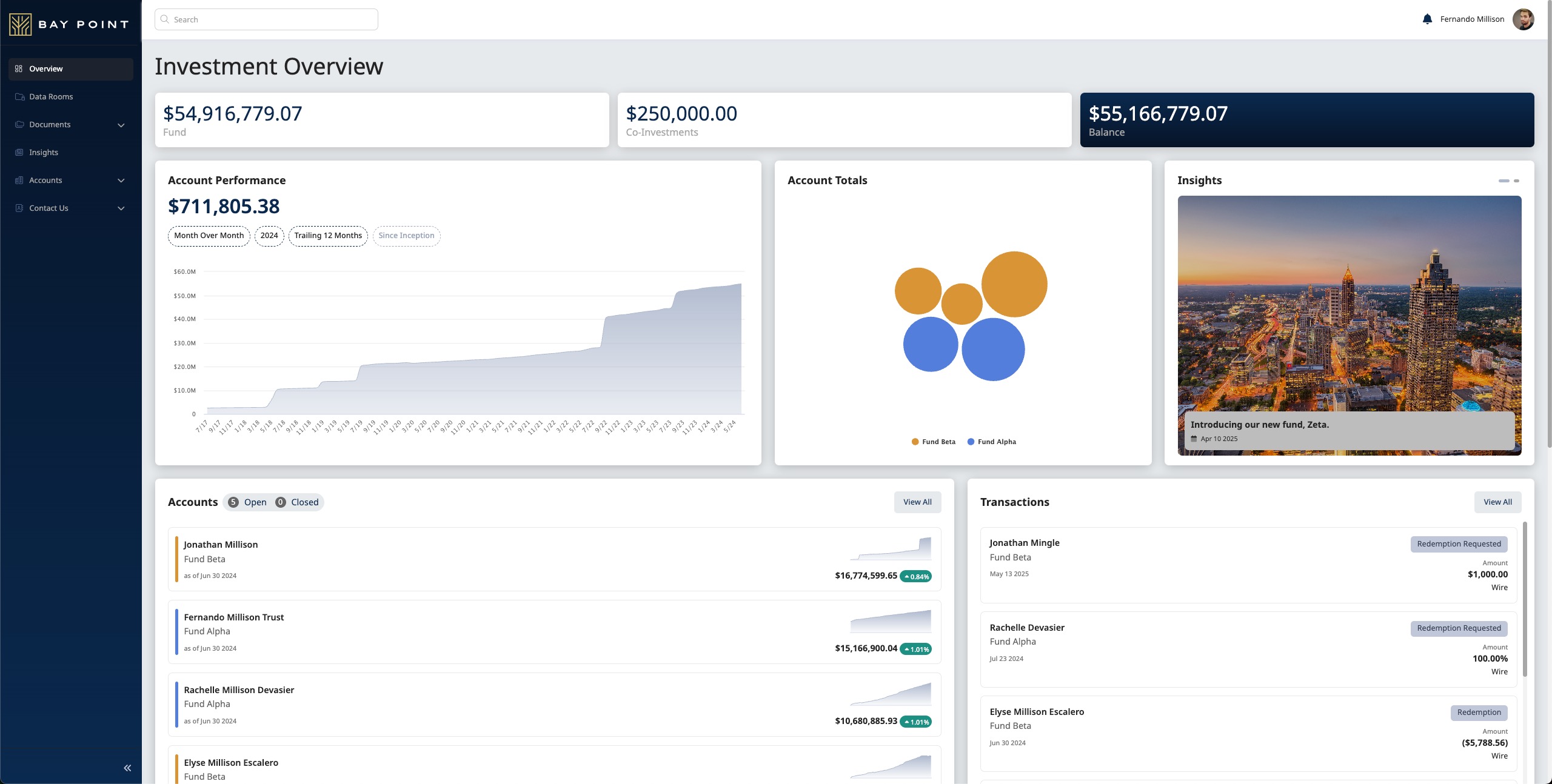Click the Apr 10 2025 calendar icon
The image size is (1552, 784).
tap(1194, 439)
